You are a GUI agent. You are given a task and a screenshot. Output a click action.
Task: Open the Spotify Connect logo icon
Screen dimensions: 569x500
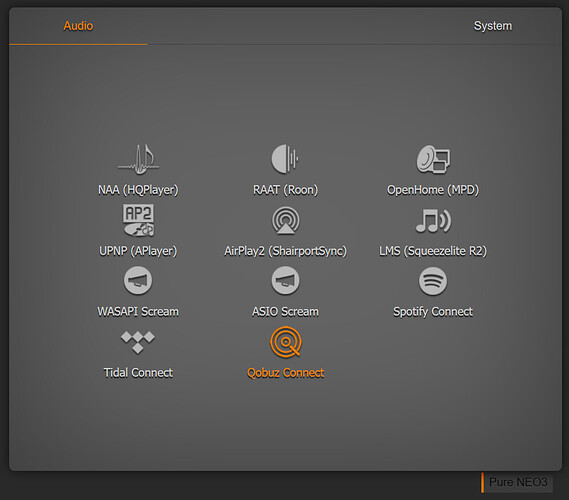click(x=433, y=281)
